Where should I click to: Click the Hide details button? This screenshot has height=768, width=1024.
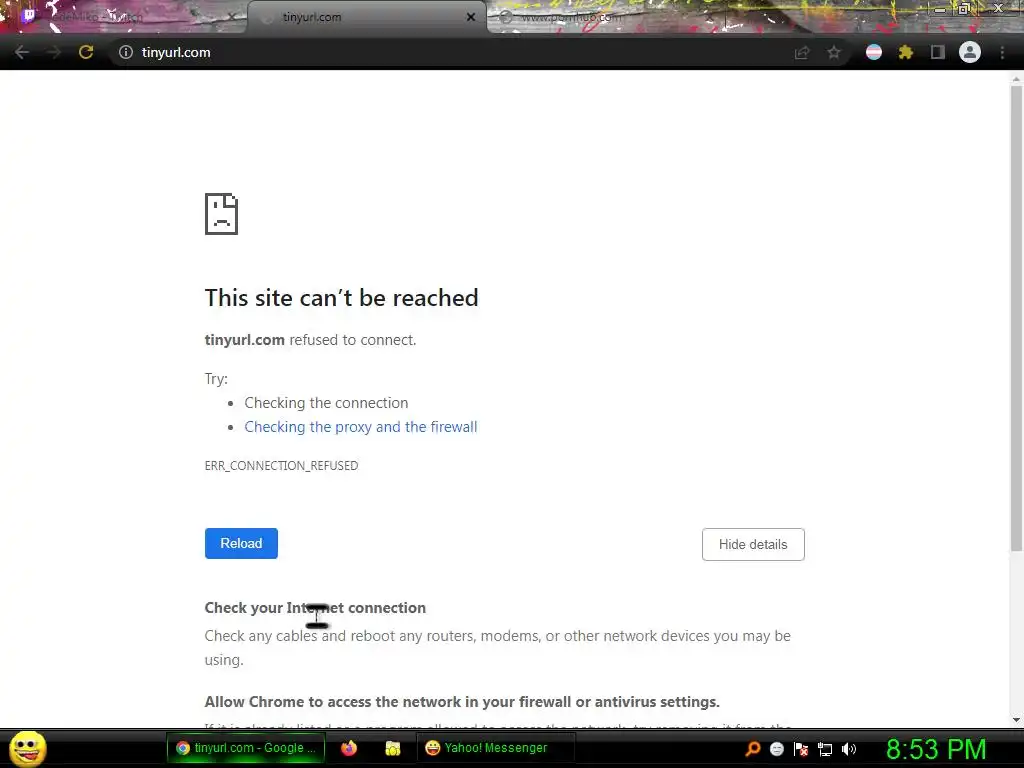(753, 544)
